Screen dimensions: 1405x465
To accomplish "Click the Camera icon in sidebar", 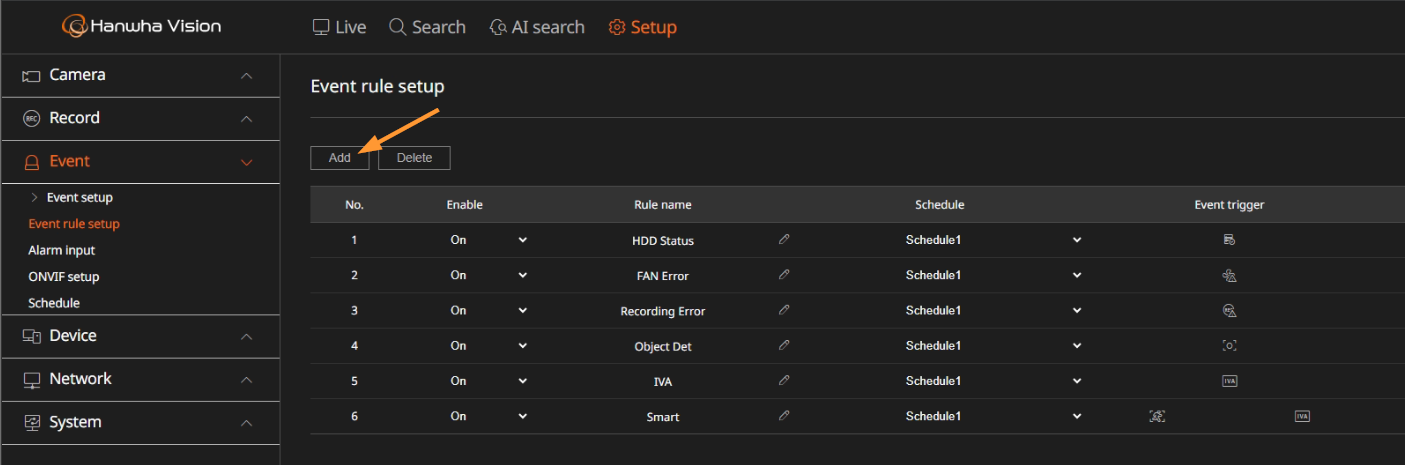I will pos(31,76).
